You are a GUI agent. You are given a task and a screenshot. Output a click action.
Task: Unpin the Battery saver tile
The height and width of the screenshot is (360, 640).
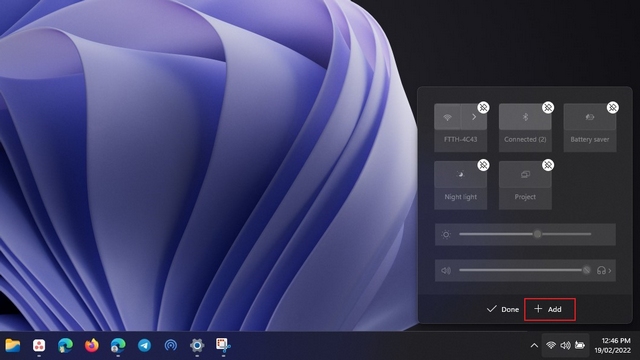[x=612, y=108]
